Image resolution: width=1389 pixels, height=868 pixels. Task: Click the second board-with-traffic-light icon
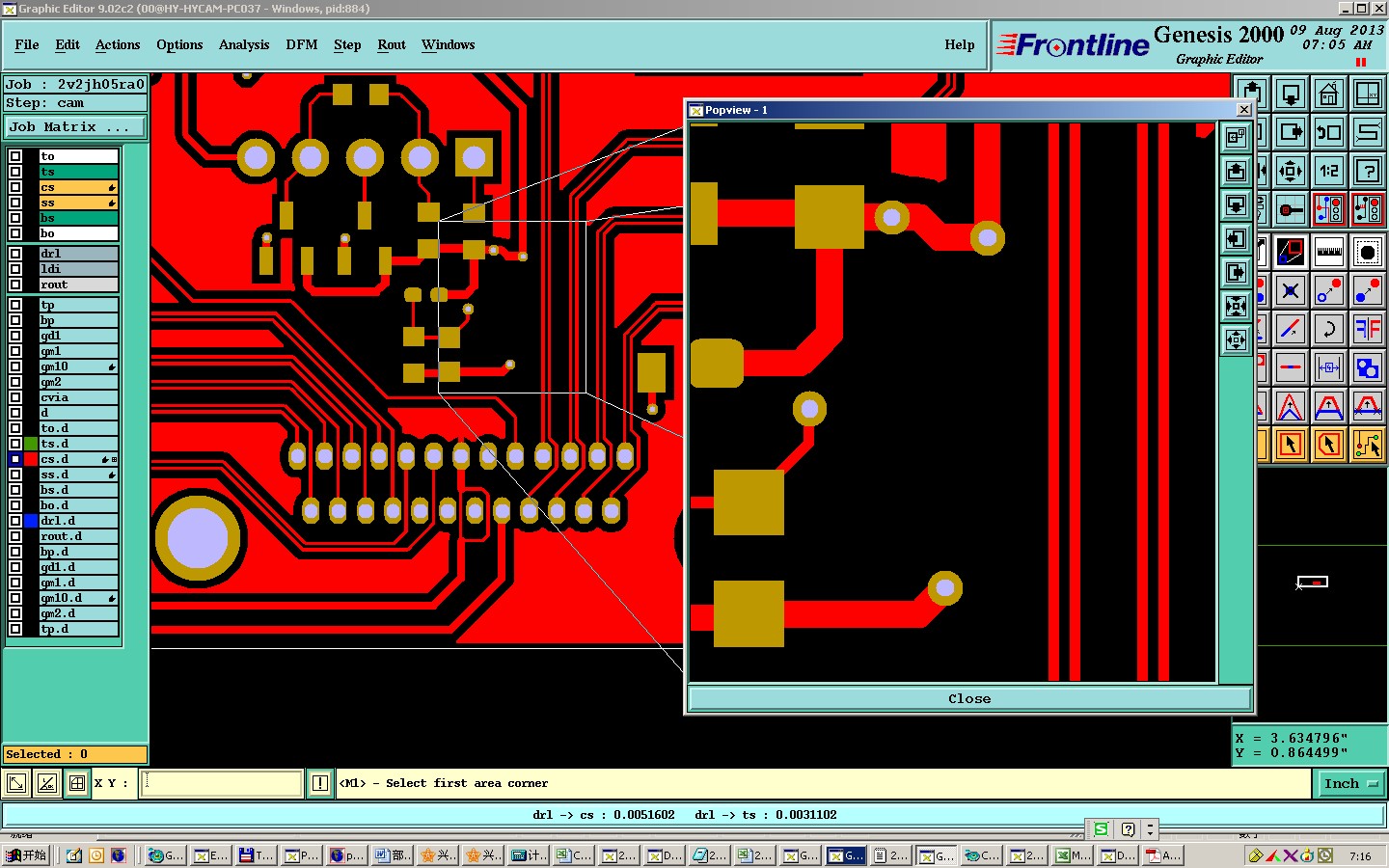tap(1367, 209)
